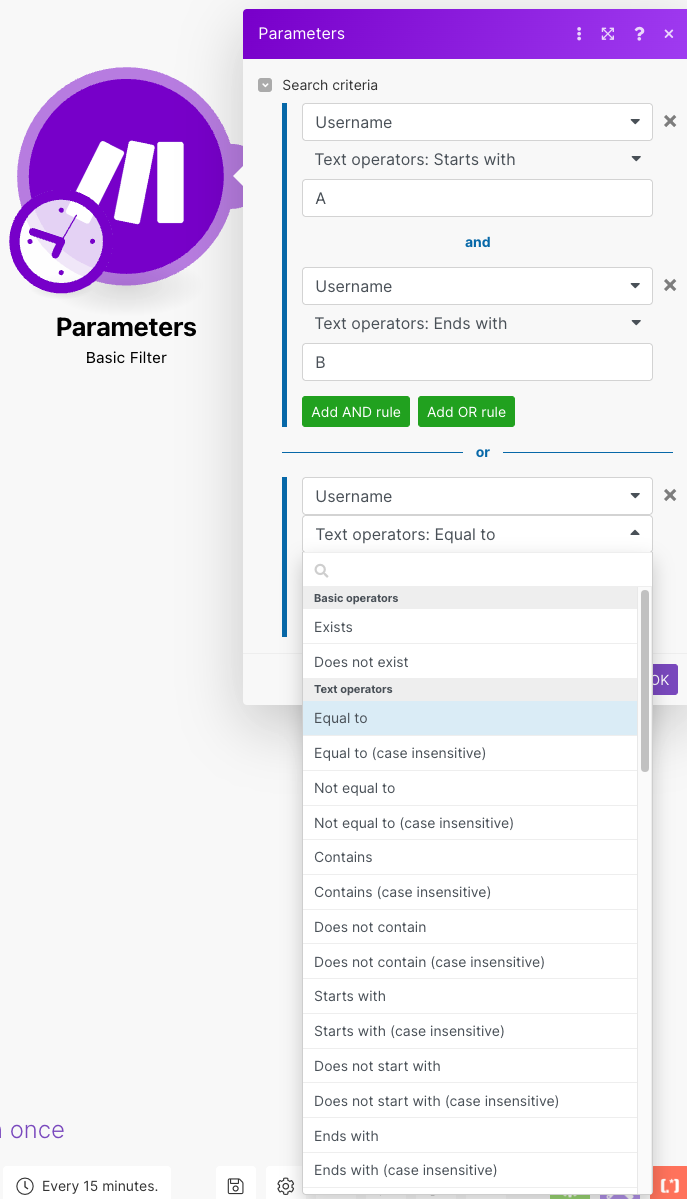Expand the first Username field dropdown
Viewport: 687px width, 1199px height.
click(x=477, y=122)
